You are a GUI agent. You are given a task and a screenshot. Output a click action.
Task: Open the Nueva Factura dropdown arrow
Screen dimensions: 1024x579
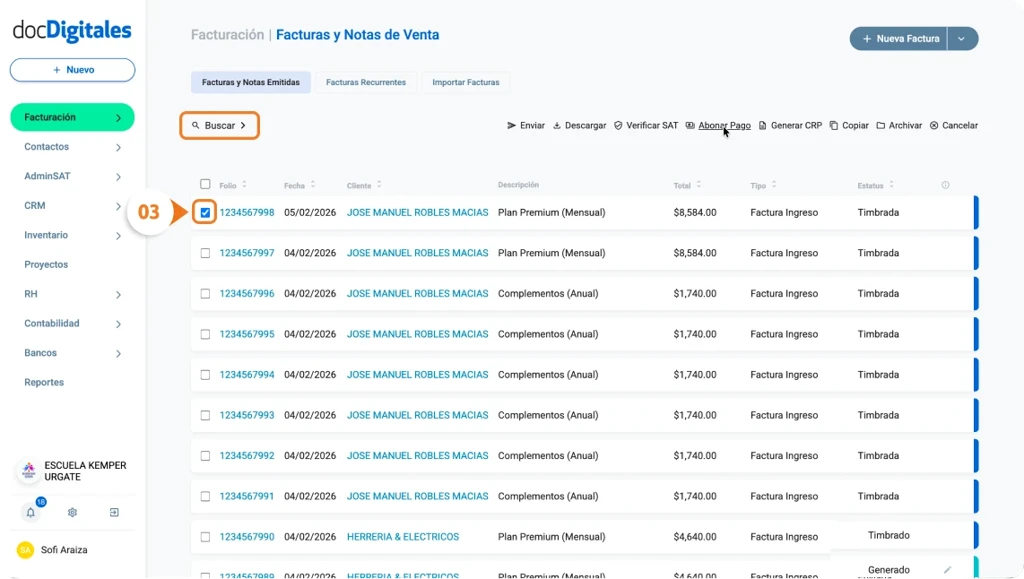pos(962,39)
